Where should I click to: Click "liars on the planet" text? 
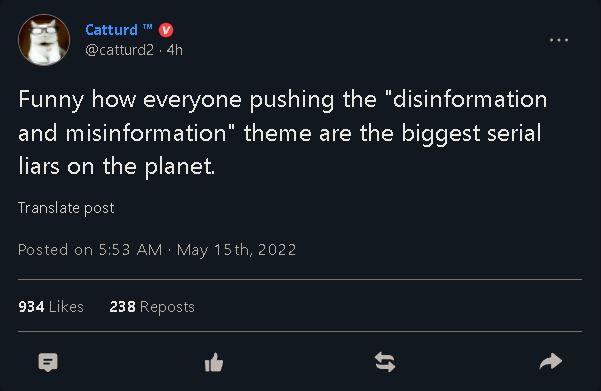click(117, 167)
